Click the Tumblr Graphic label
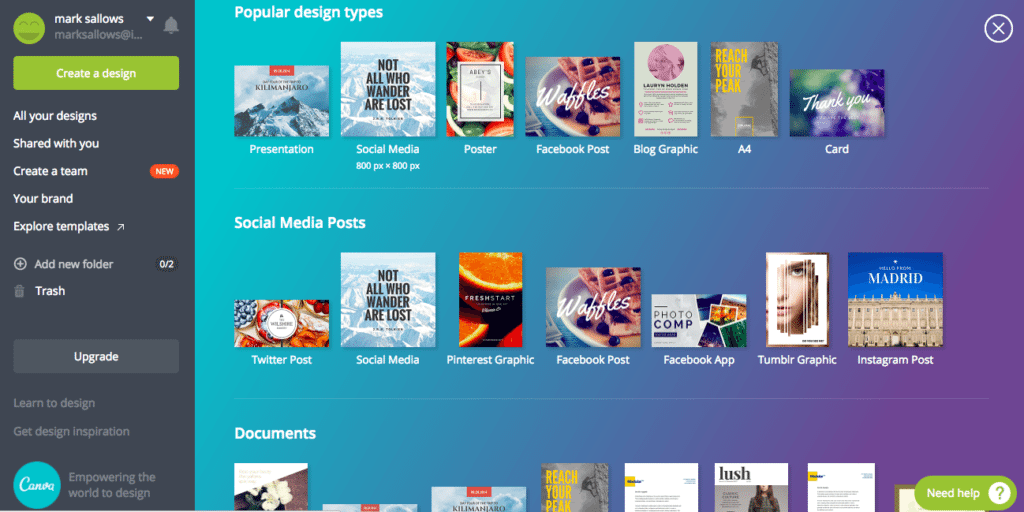Viewport: 1024px width, 512px height. (x=797, y=360)
